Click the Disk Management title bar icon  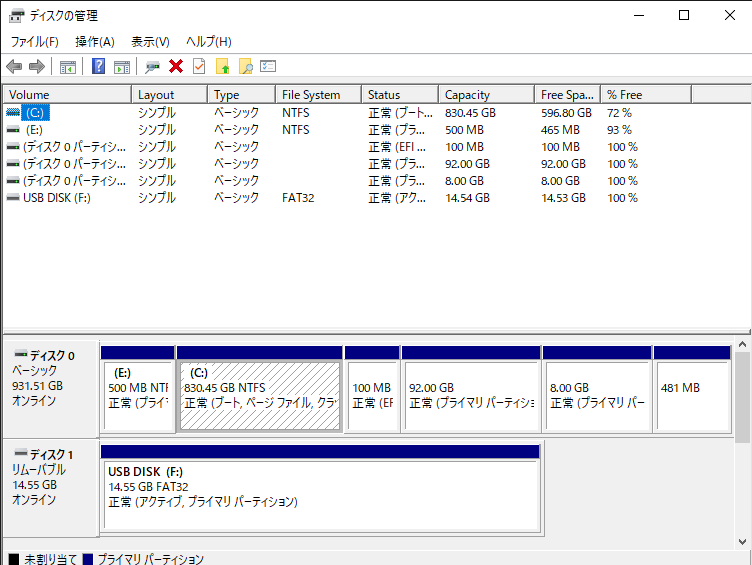[16, 15]
